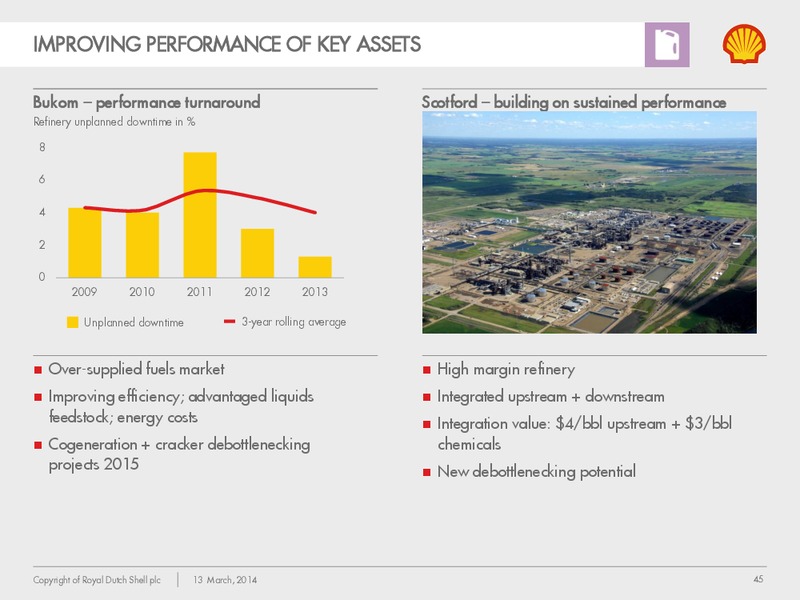This screenshot has width=800, height=600.
Task: Click the 'Refinery unplanned downtime in %' subtitle
Action: pyautogui.click(x=114, y=122)
